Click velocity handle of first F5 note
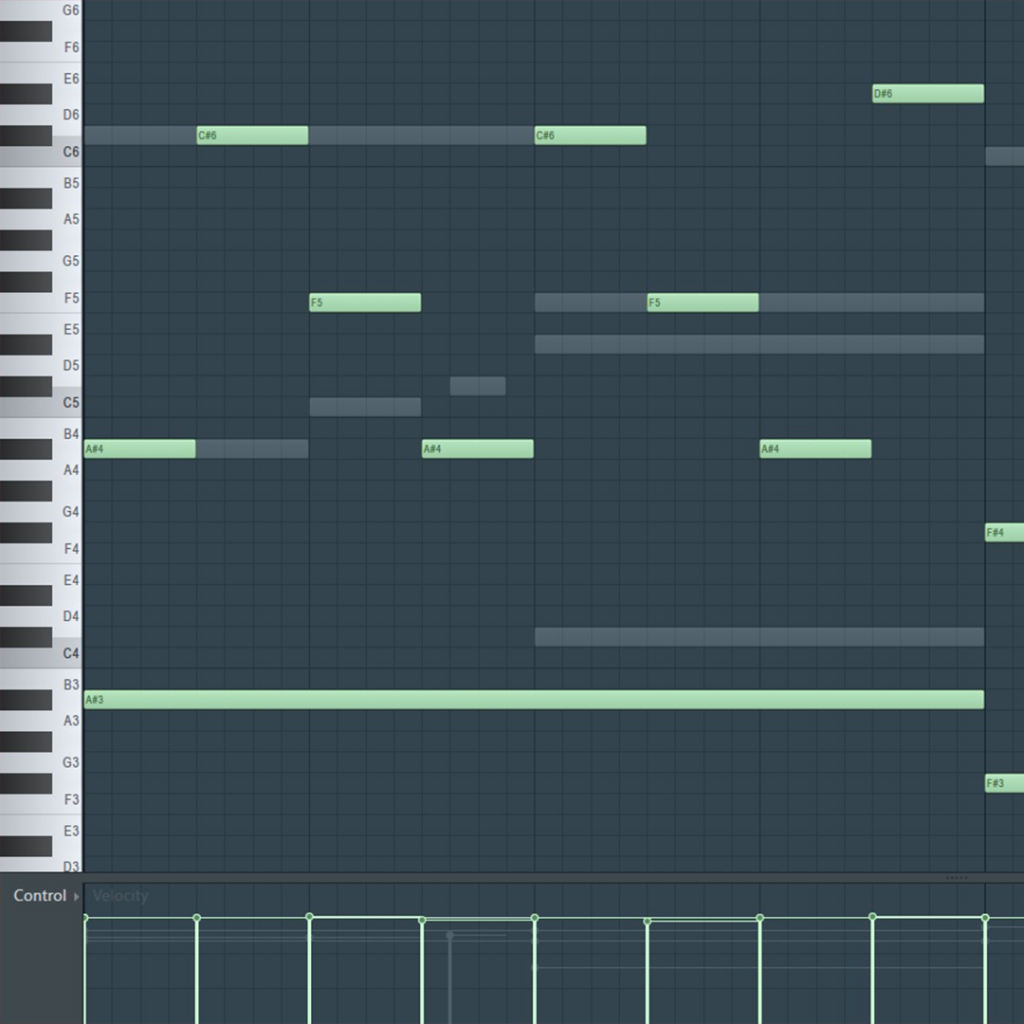The width and height of the screenshot is (1024, 1024). coord(310,916)
